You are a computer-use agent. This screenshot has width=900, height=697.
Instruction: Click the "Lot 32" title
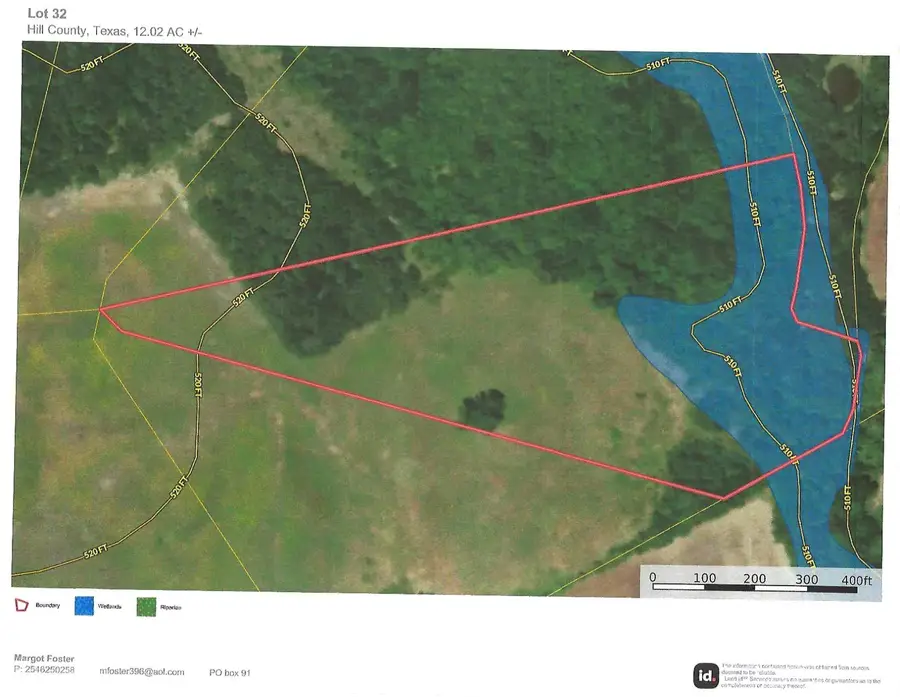click(x=32, y=13)
